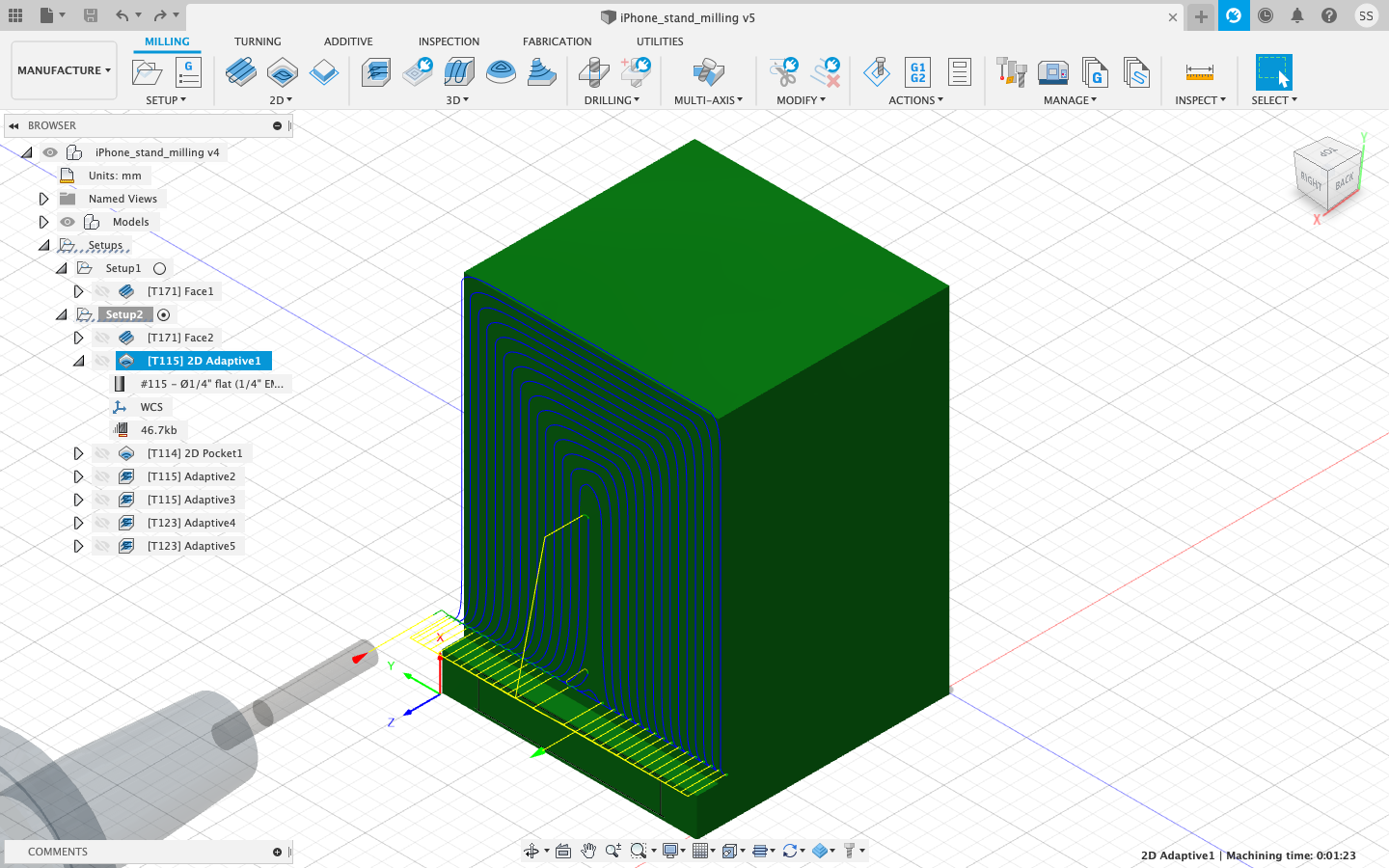The width and height of the screenshot is (1389, 868).
Task: Expand the [T171] Face1 operation arrow
Action: [x=78, y=291]
